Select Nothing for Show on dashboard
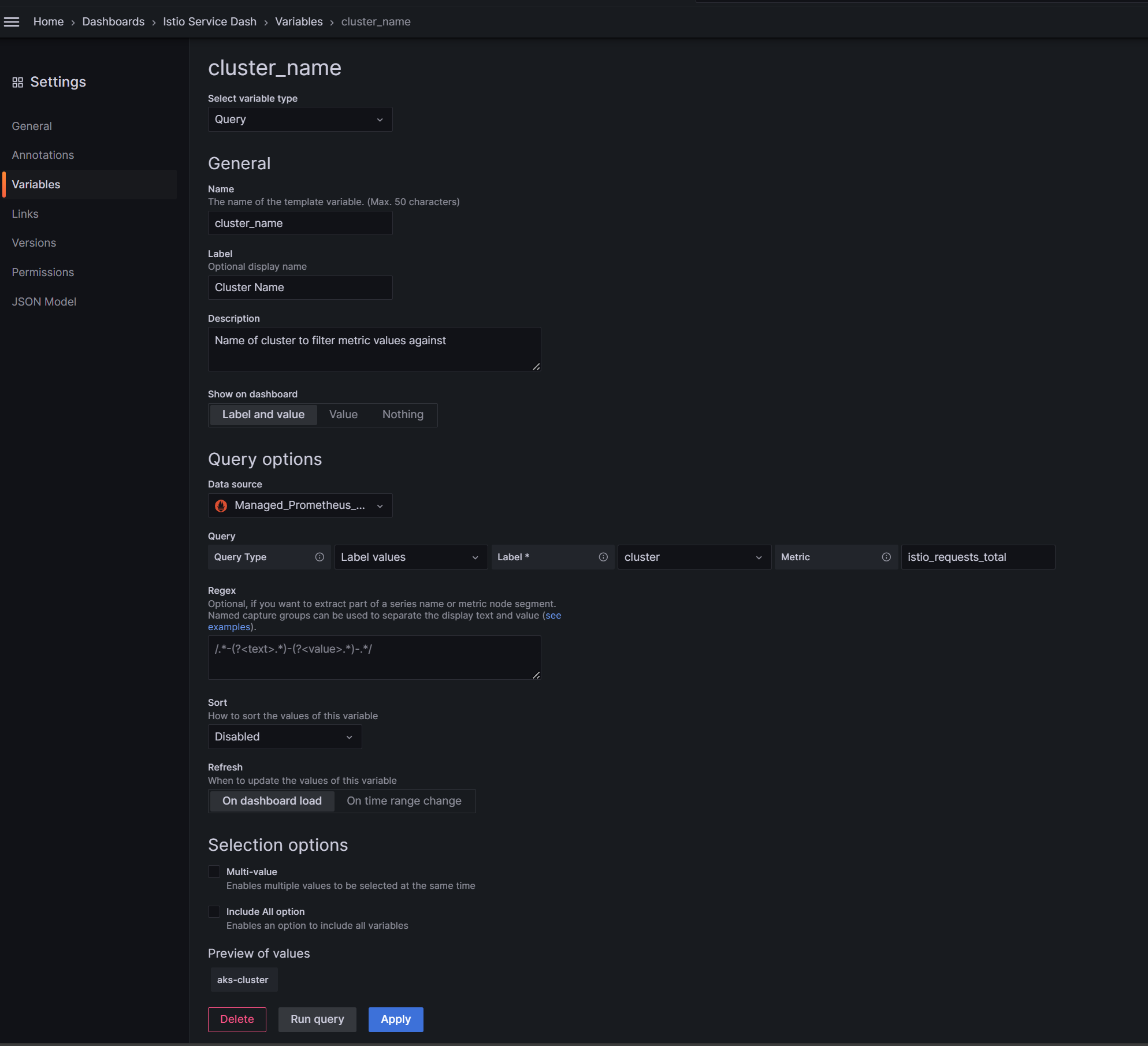The width and height of the screenshot is (1148, 1046). coord(403,415)
